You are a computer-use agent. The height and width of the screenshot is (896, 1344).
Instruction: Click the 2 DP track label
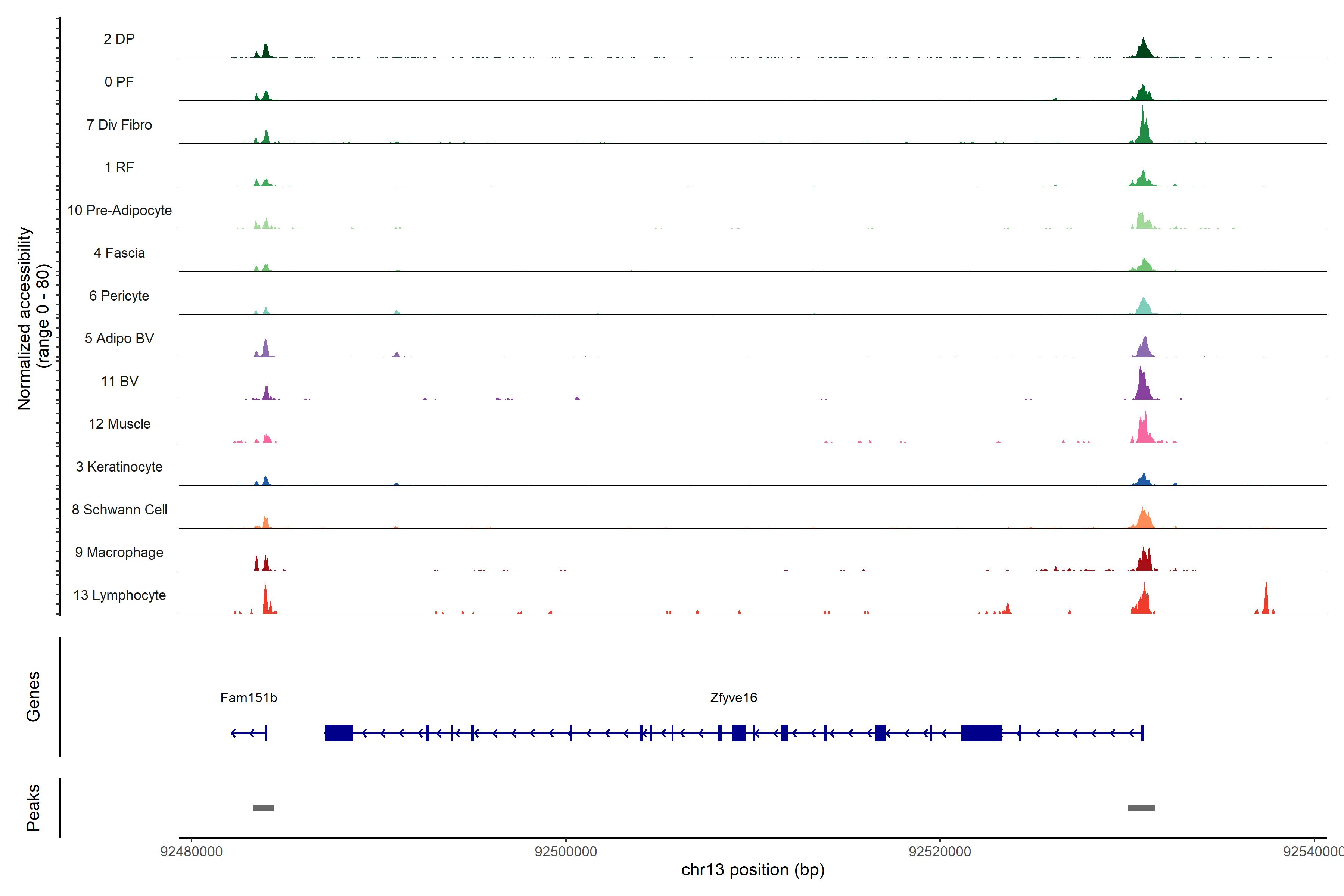click(119, 39)
